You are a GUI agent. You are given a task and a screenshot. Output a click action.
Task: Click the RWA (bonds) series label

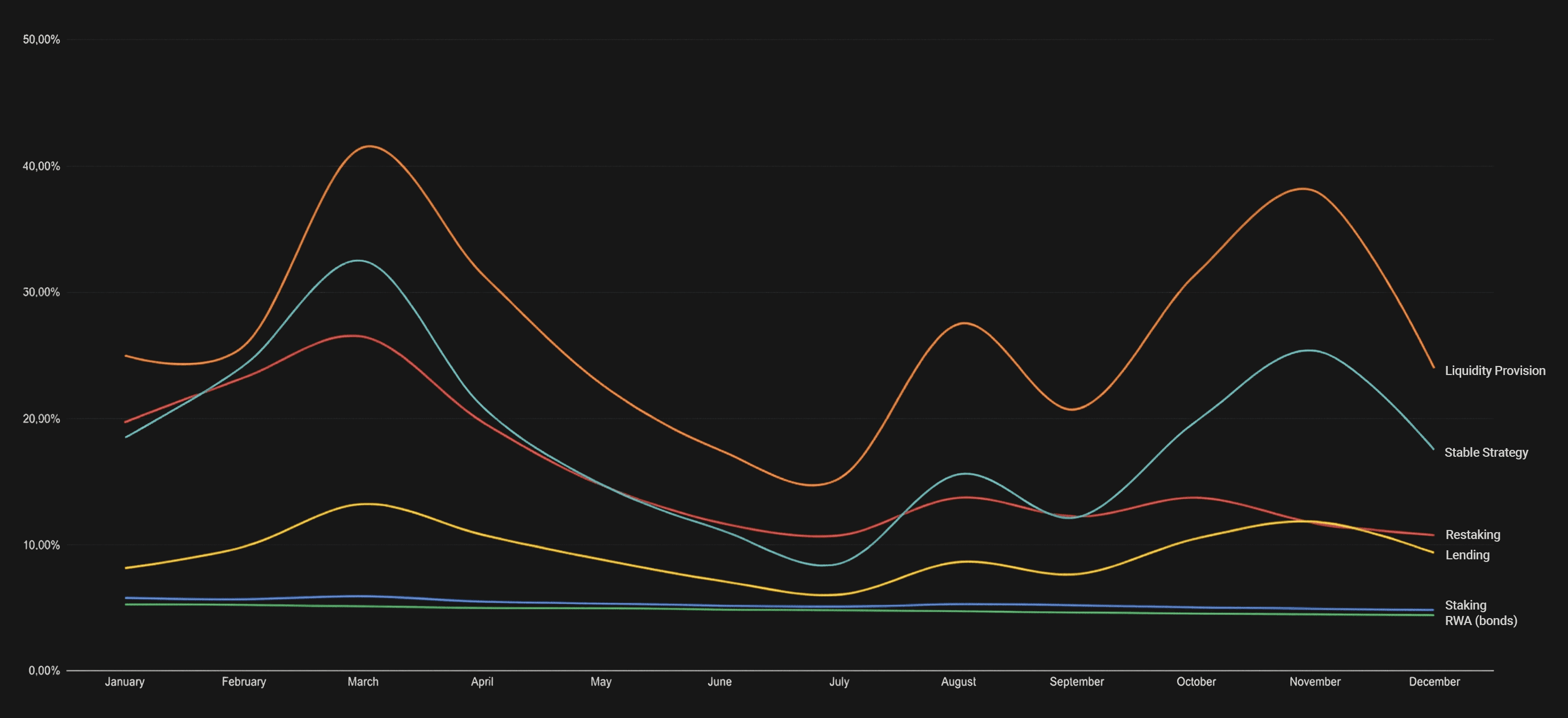(1480, 621)
